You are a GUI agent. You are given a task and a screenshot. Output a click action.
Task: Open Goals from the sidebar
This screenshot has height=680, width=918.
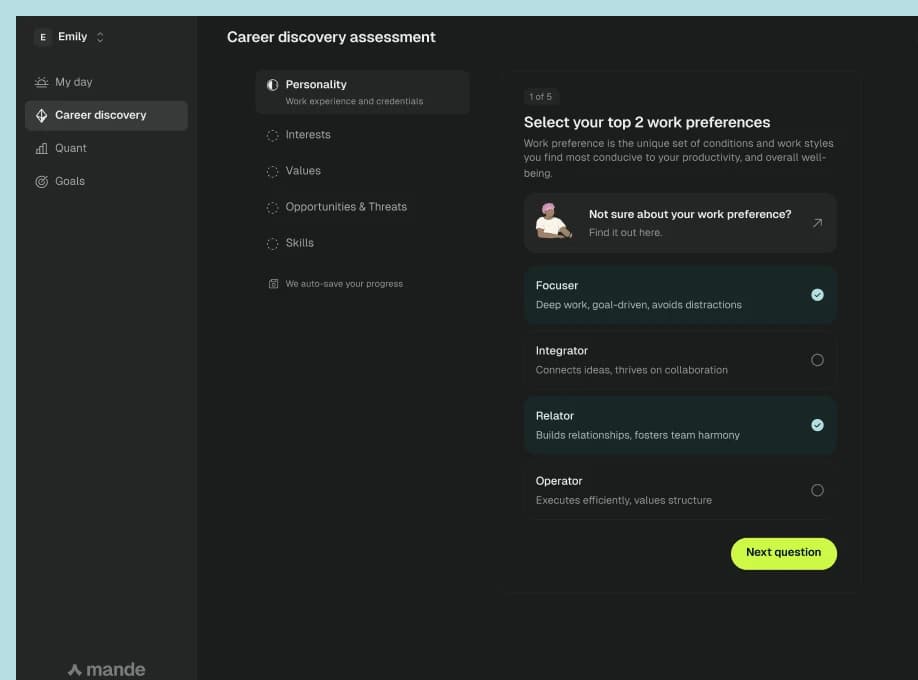point(106,182)
